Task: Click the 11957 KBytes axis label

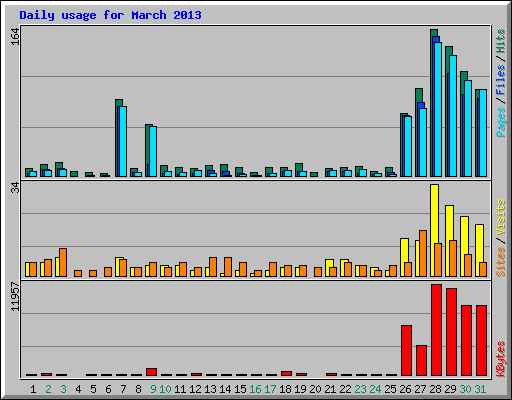Action: pyautogui.click(x=15, y=297)
